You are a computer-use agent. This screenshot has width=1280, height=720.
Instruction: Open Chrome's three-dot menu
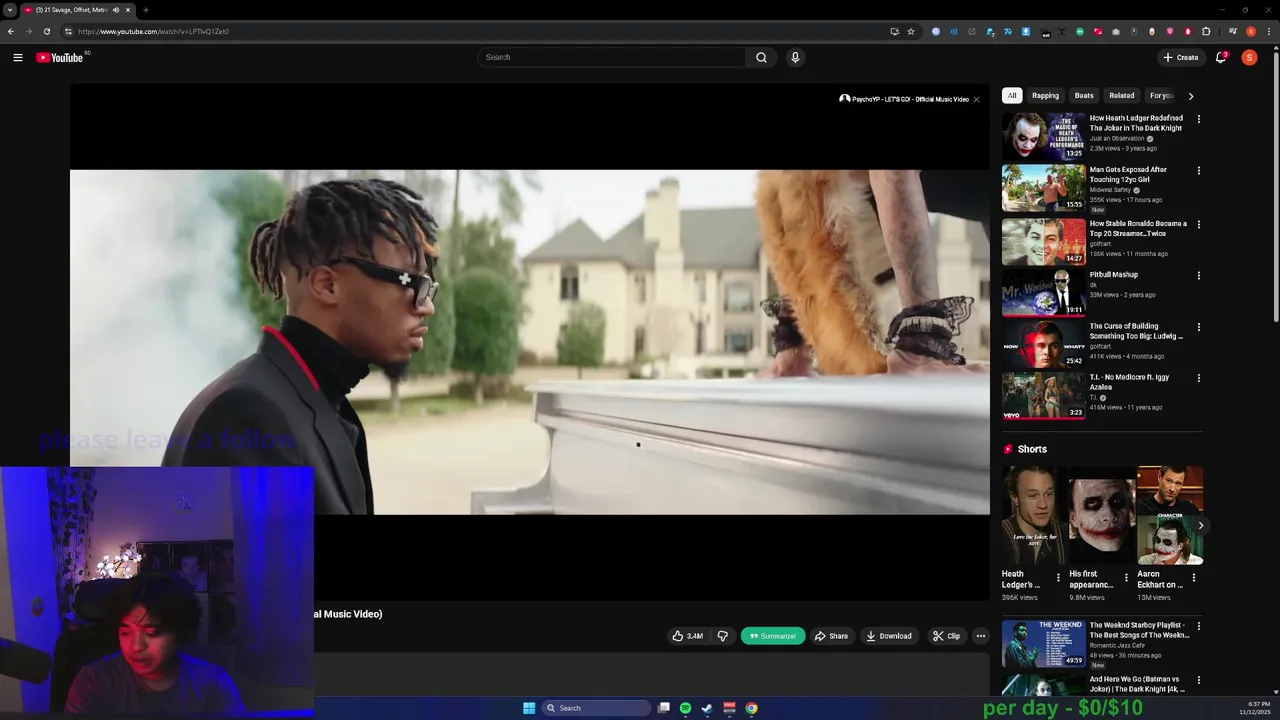coord(1267,31)
